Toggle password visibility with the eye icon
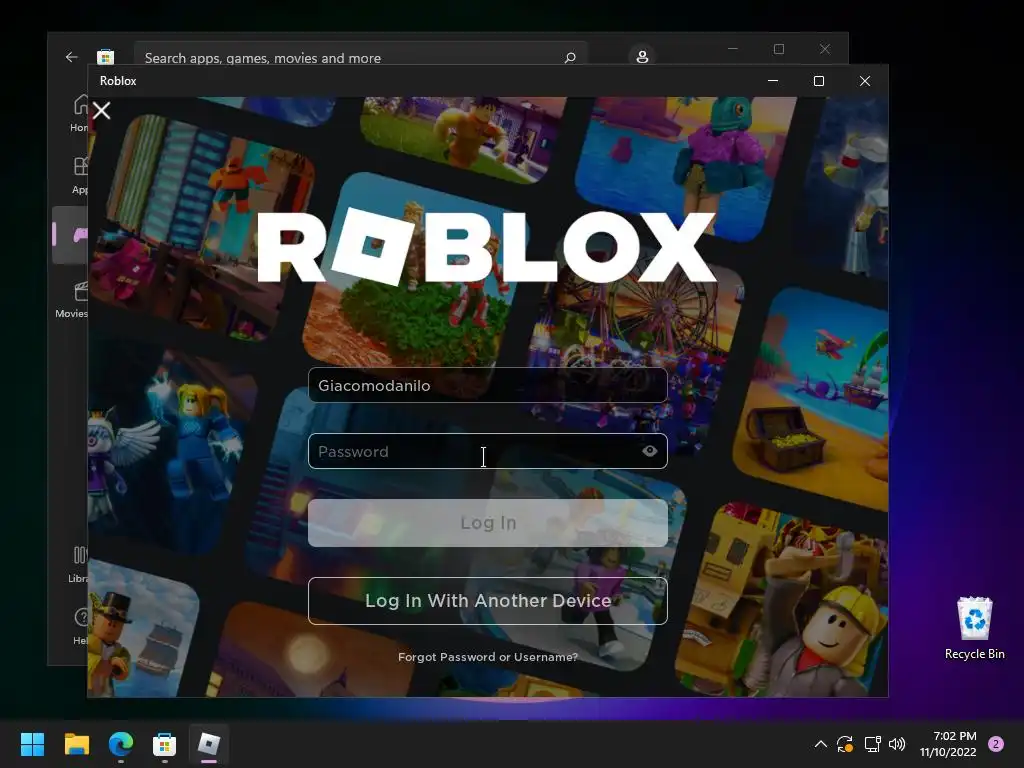The image size is (1024, 768). point(649,451)
